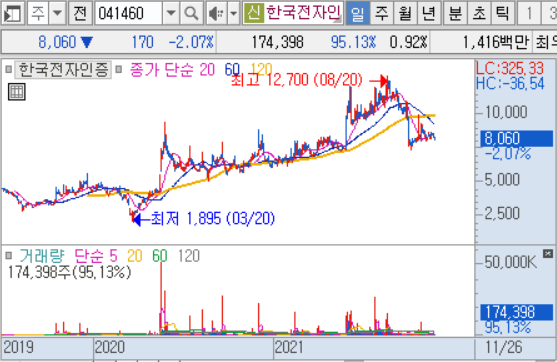Click the 거래량 volume indicator label
This screenshot has height=362, width=557.
point(42,256)
